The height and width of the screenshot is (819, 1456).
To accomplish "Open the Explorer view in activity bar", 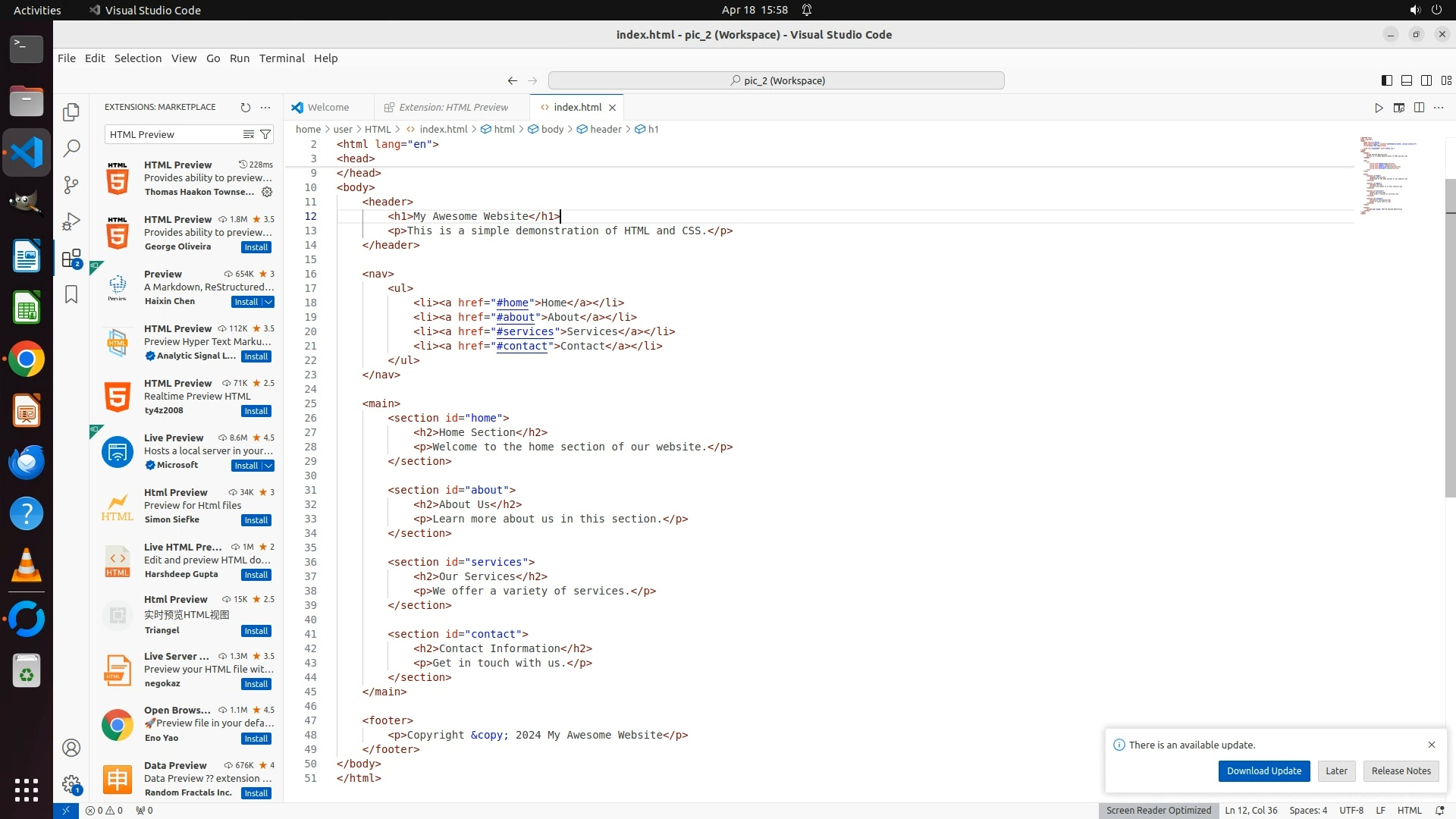I will click(71, 112).
